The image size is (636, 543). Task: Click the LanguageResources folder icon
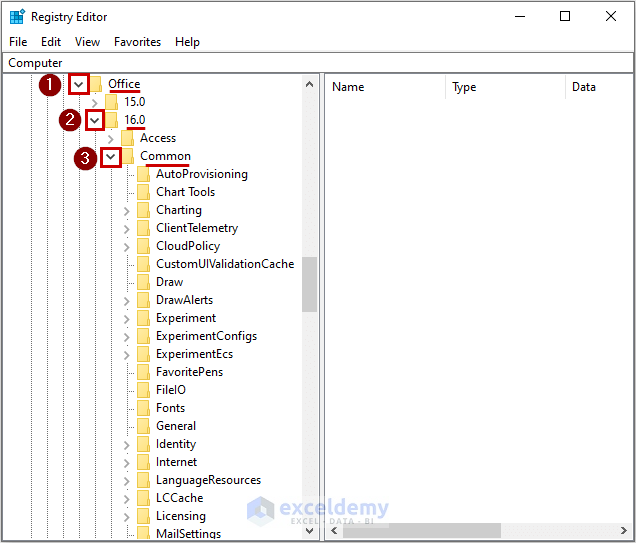click(x=143, y=480)
